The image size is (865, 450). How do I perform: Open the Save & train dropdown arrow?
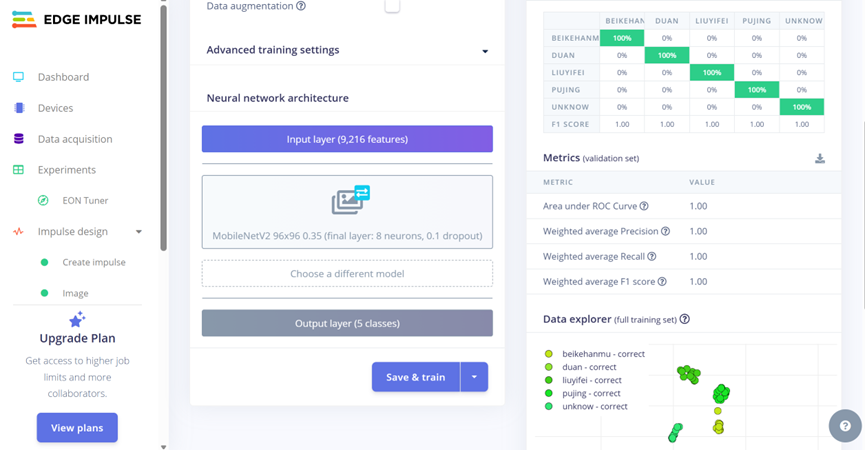[x=474, y=377]
